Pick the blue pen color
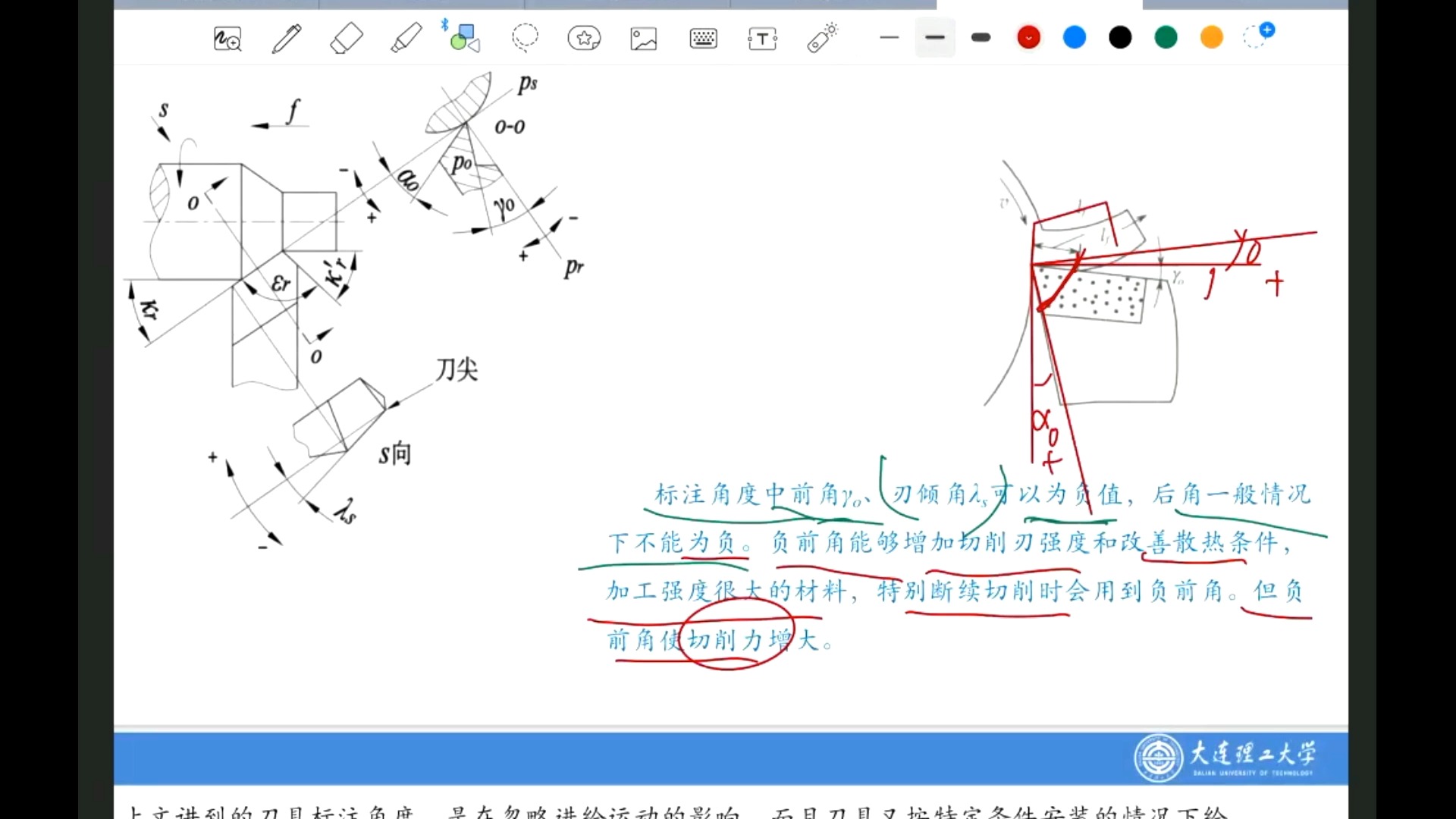Screen dimensions: 1456x819 [1075, 37]
